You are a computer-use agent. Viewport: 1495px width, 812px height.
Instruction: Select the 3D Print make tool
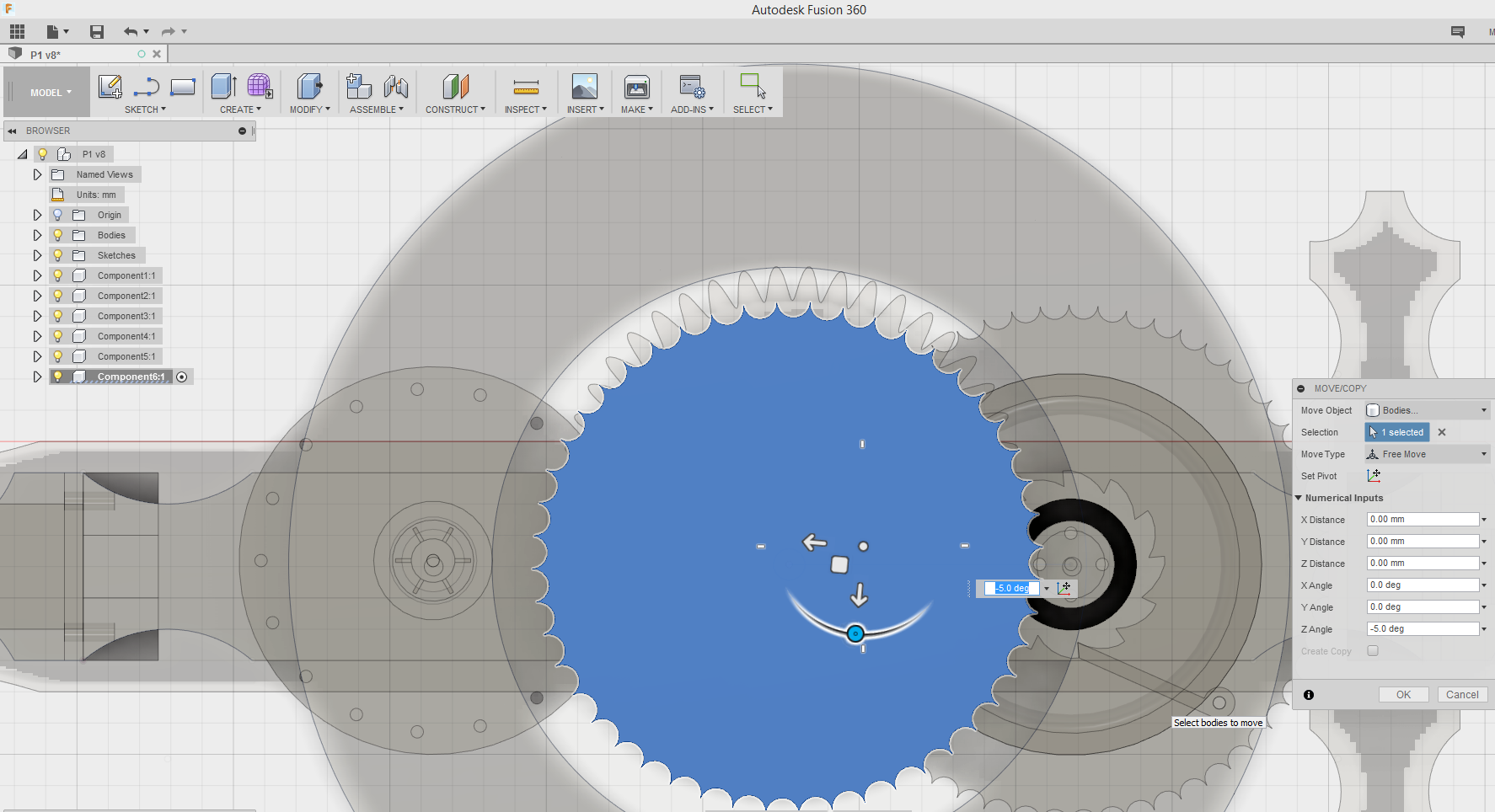tap(637, 87)
